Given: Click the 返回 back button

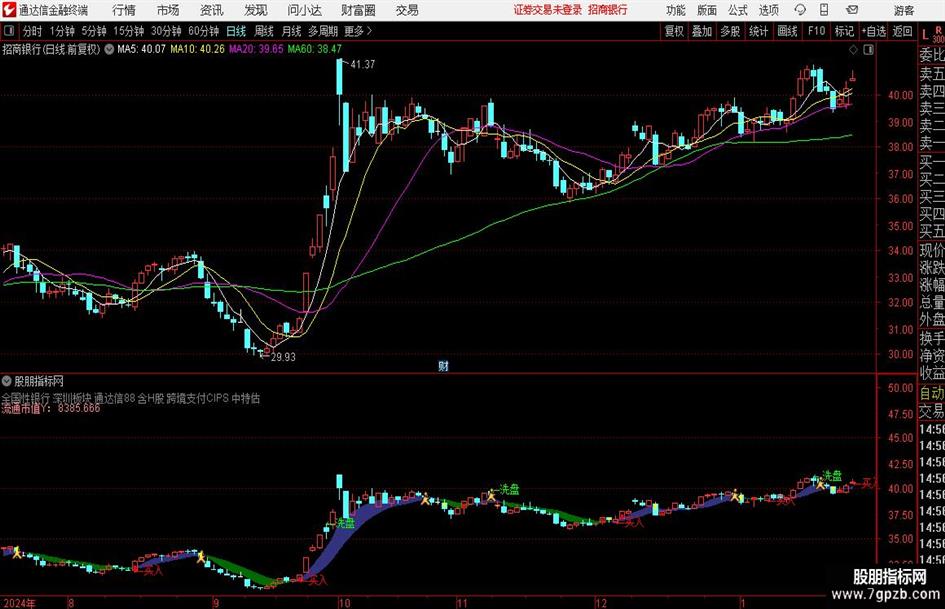Looking at the screenshot, I should pos(902,31).
